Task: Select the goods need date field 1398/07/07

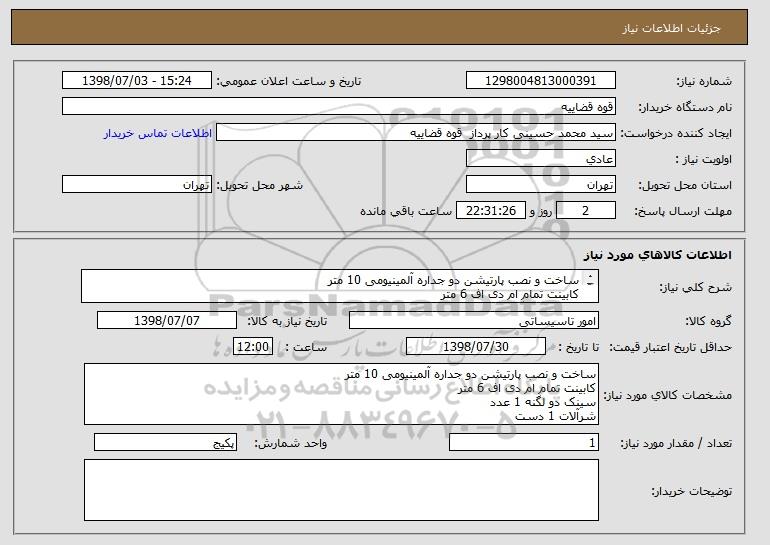Action: tap(167, 321)
